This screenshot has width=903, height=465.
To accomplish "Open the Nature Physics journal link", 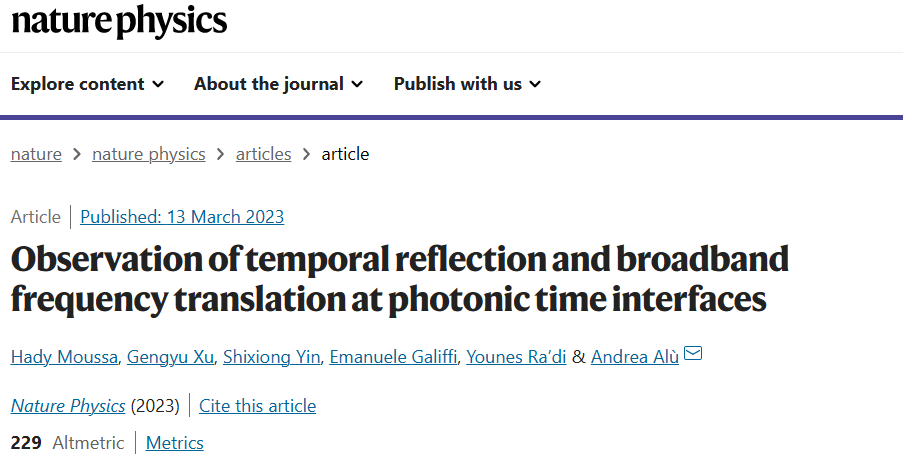I will coord(68,406).
